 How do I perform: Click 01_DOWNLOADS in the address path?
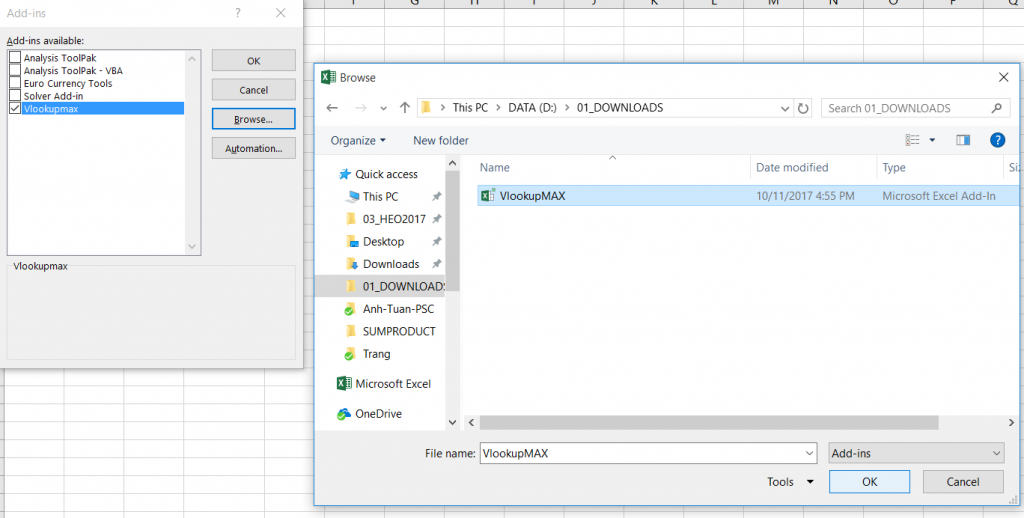[620, 108]
